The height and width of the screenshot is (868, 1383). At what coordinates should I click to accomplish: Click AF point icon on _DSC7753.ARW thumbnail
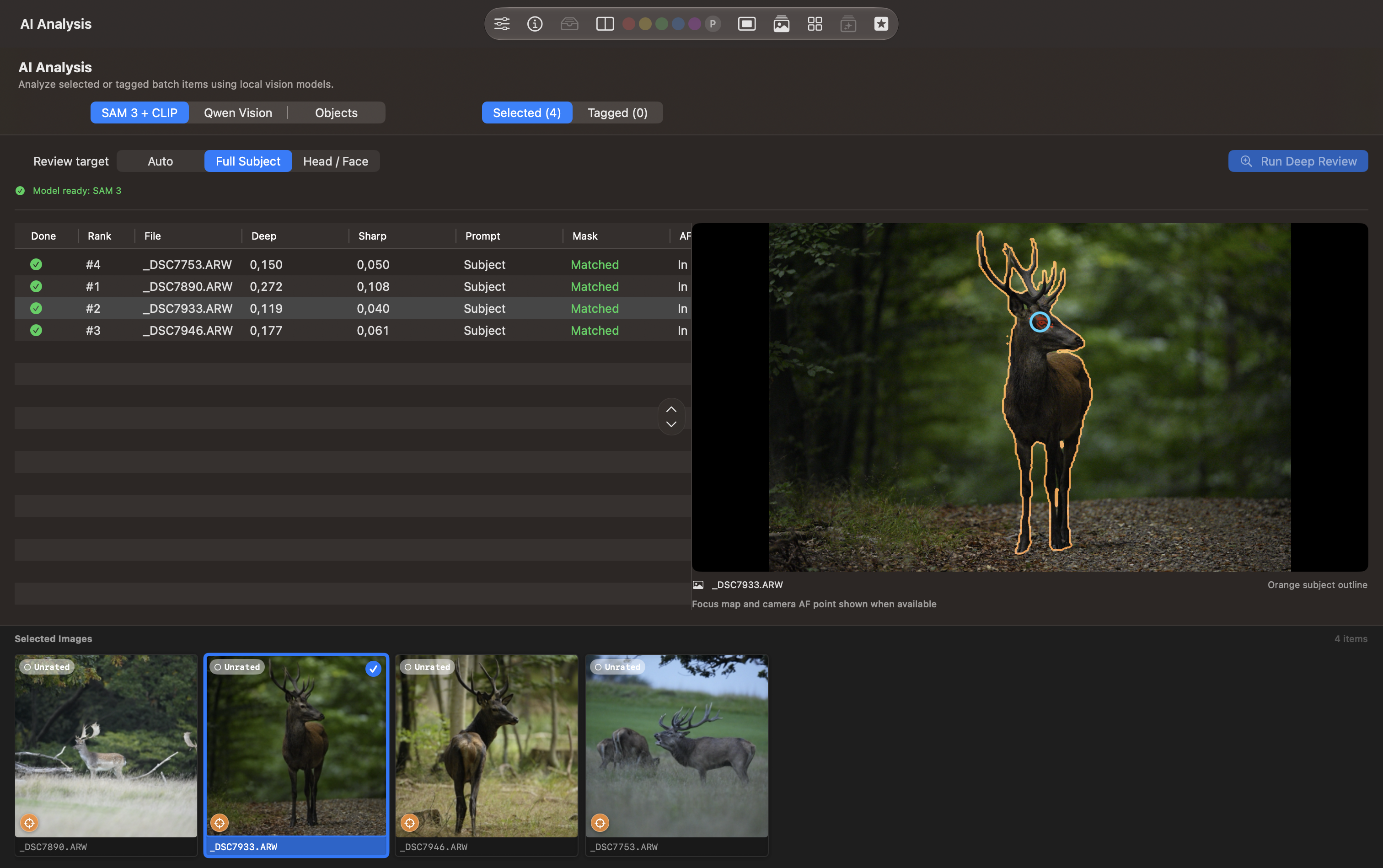600,823
